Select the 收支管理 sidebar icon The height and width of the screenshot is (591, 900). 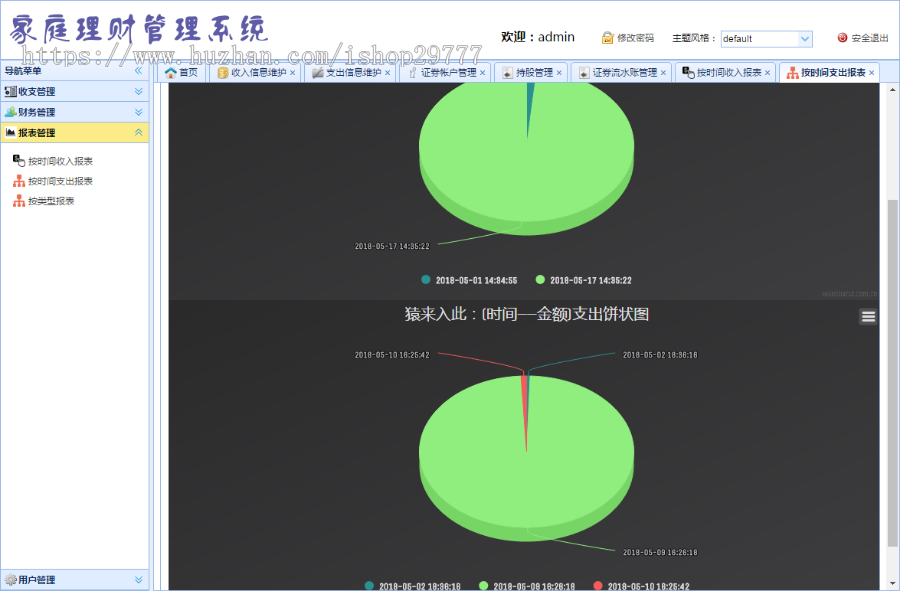(9, 91)
